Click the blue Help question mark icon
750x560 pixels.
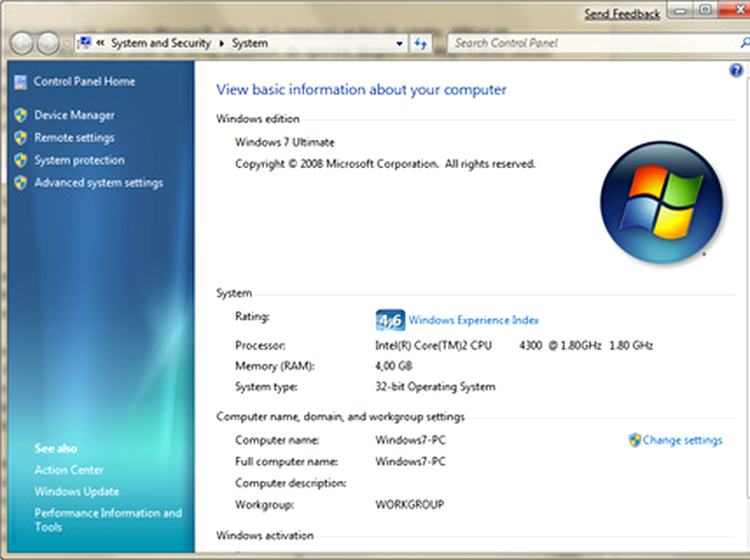[x=736, y=70]
